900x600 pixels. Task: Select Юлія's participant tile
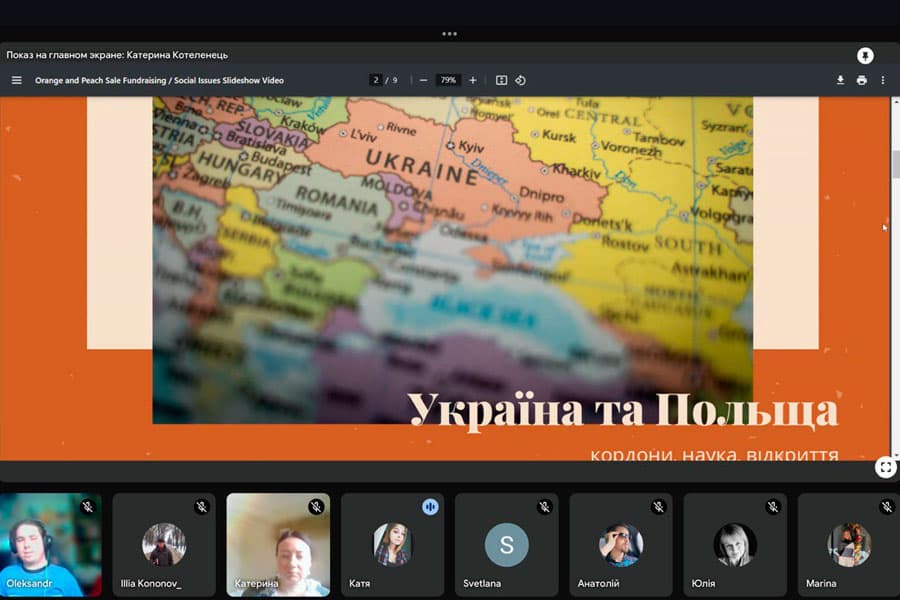tap(735, 545)
